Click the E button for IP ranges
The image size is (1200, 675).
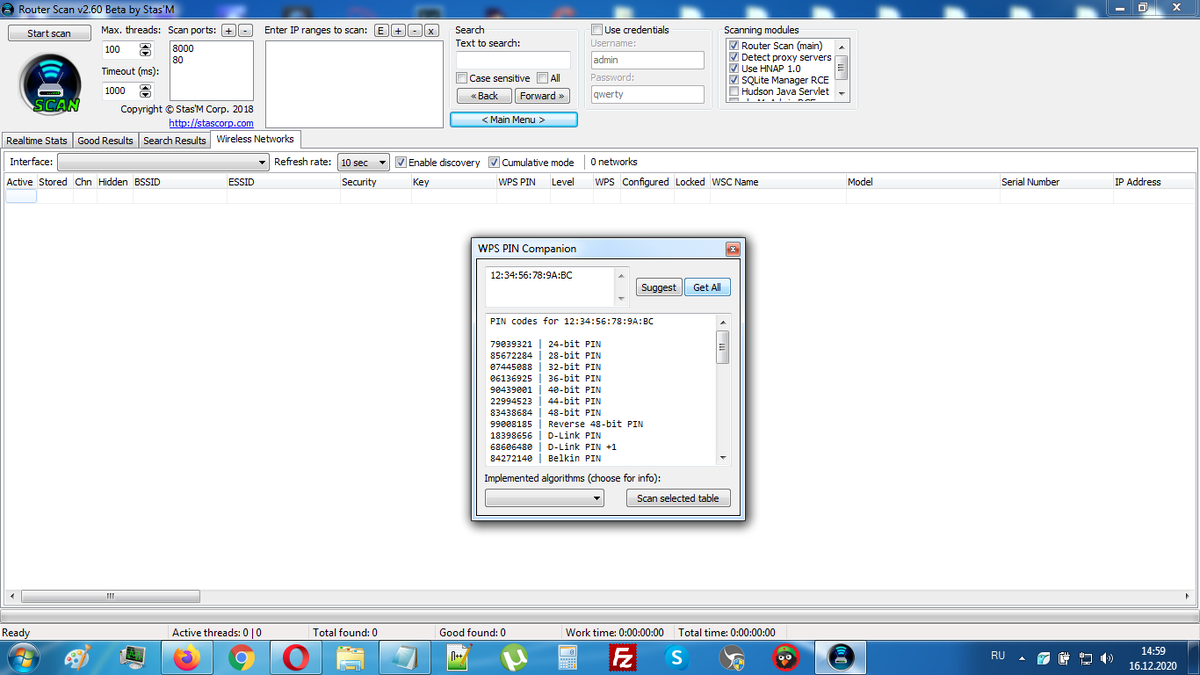tap(382, 30)
